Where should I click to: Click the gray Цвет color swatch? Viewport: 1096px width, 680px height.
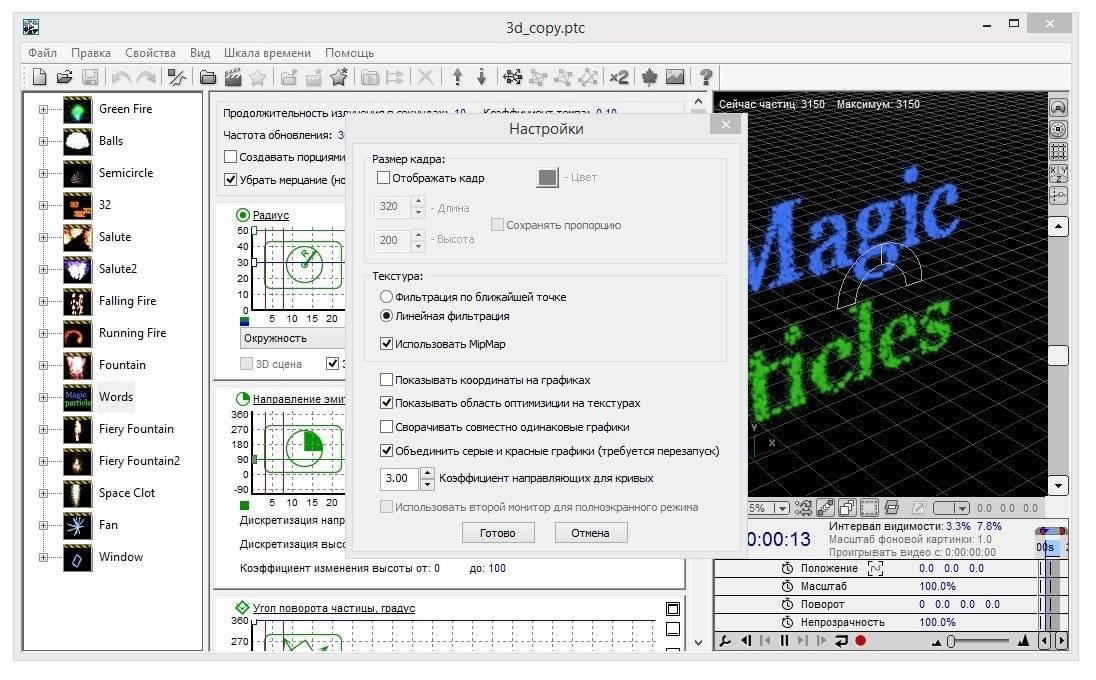point(547,178)
